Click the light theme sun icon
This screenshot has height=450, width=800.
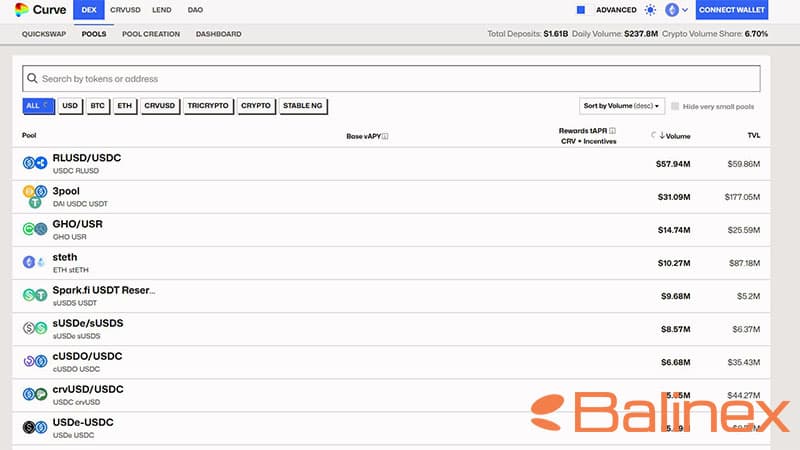651,10
